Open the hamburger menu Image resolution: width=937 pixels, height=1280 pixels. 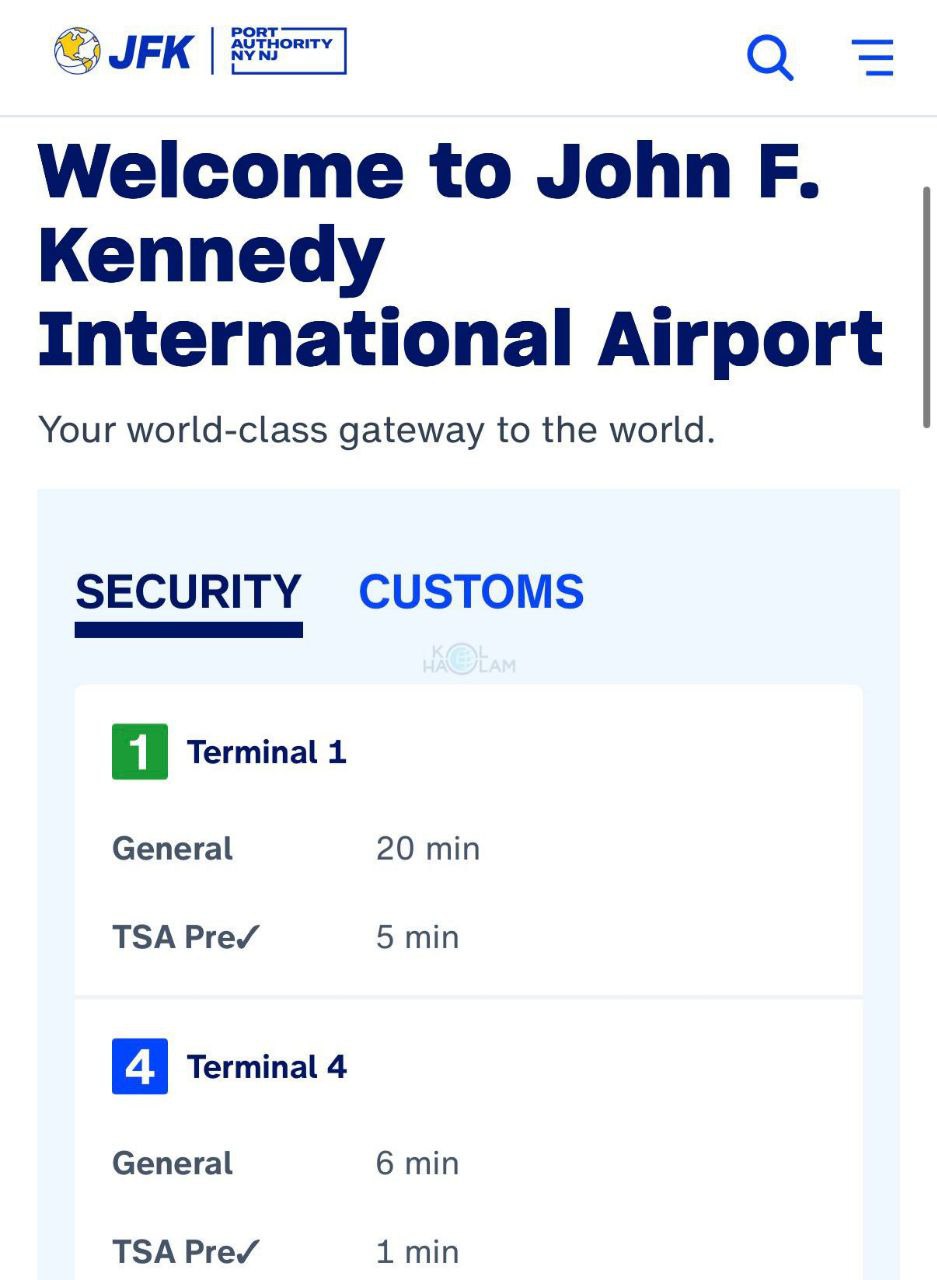click(872, 57)
